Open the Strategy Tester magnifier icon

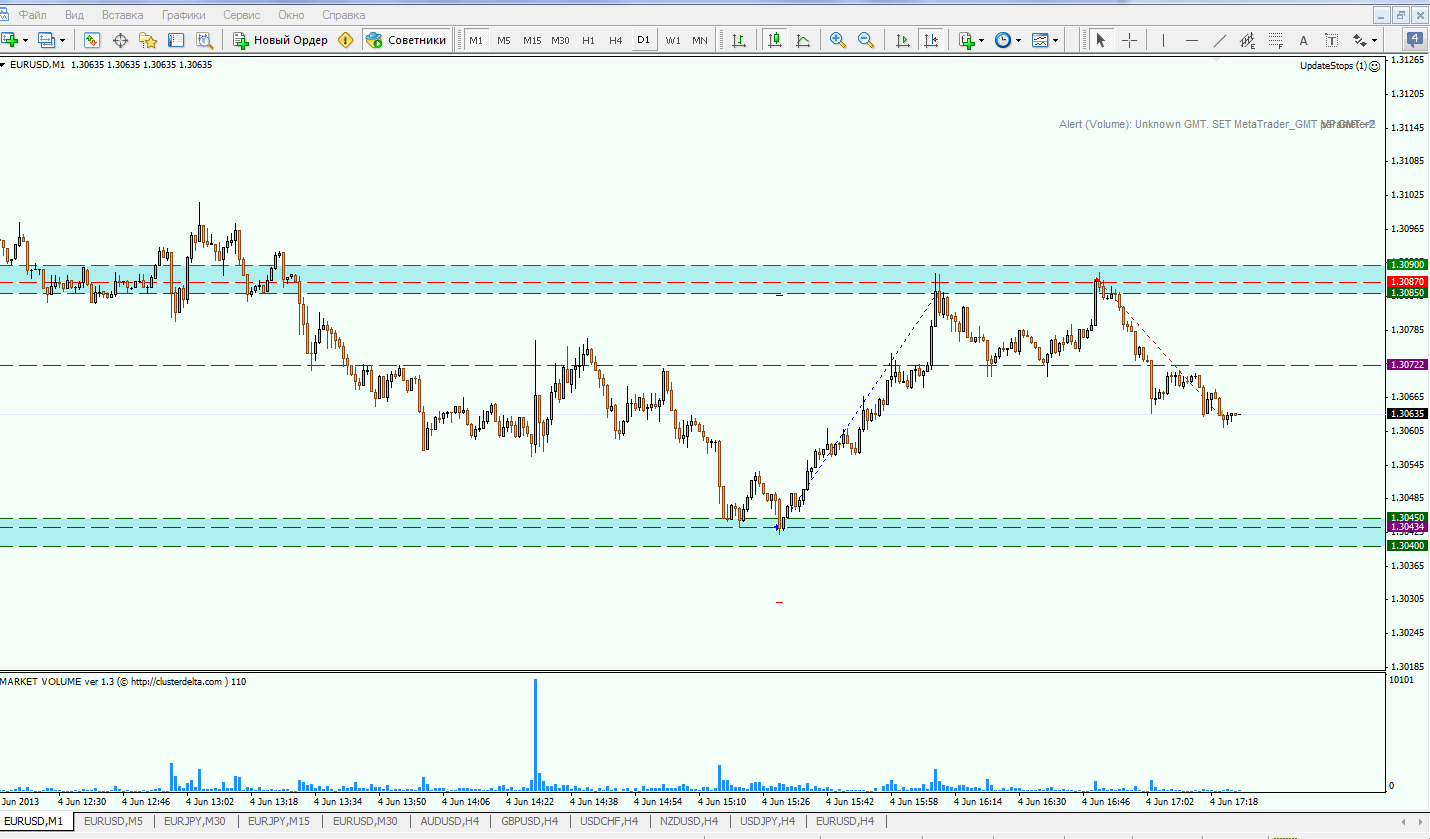(204, 40)
